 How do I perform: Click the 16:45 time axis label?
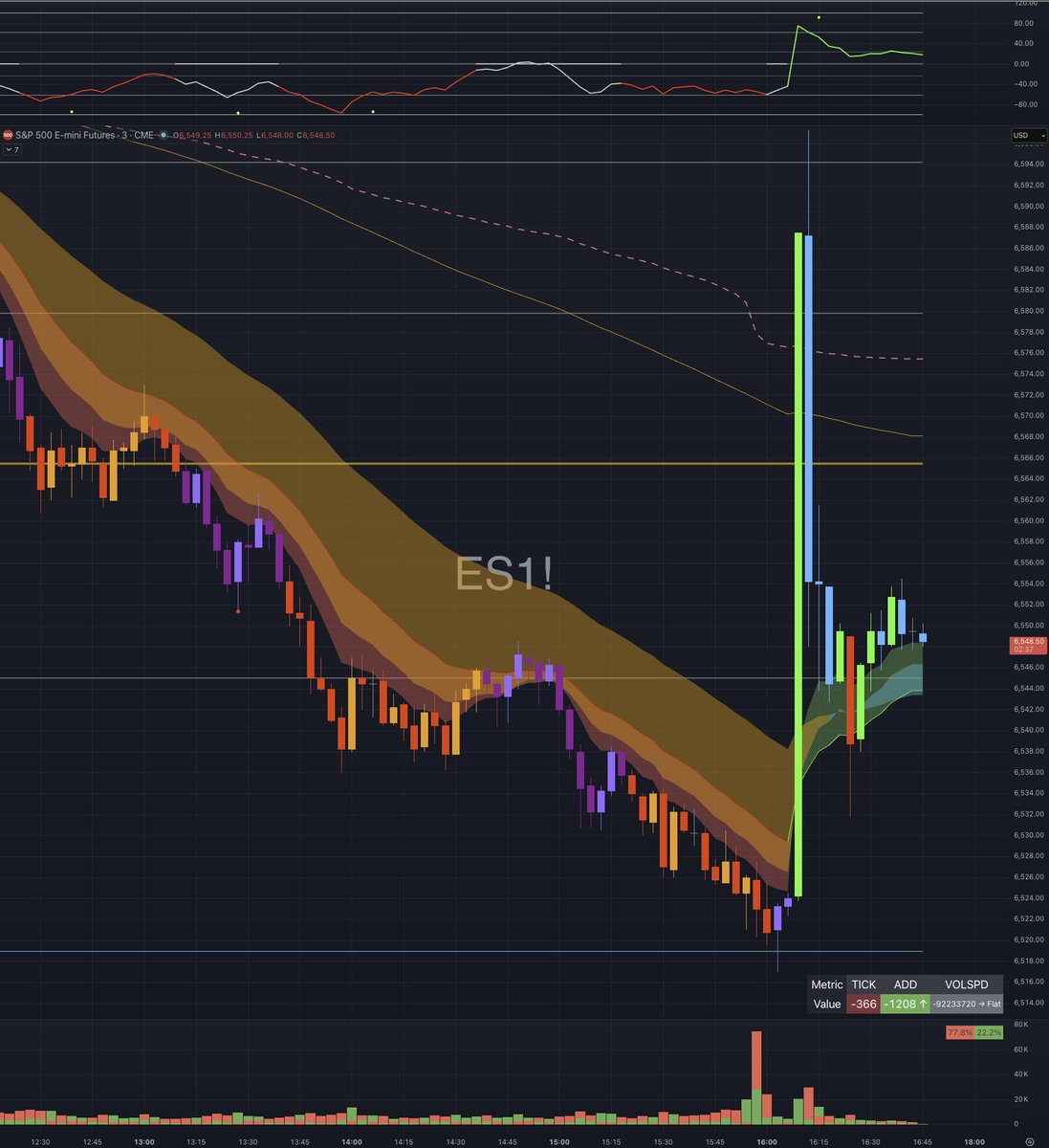pos(922,1141)
